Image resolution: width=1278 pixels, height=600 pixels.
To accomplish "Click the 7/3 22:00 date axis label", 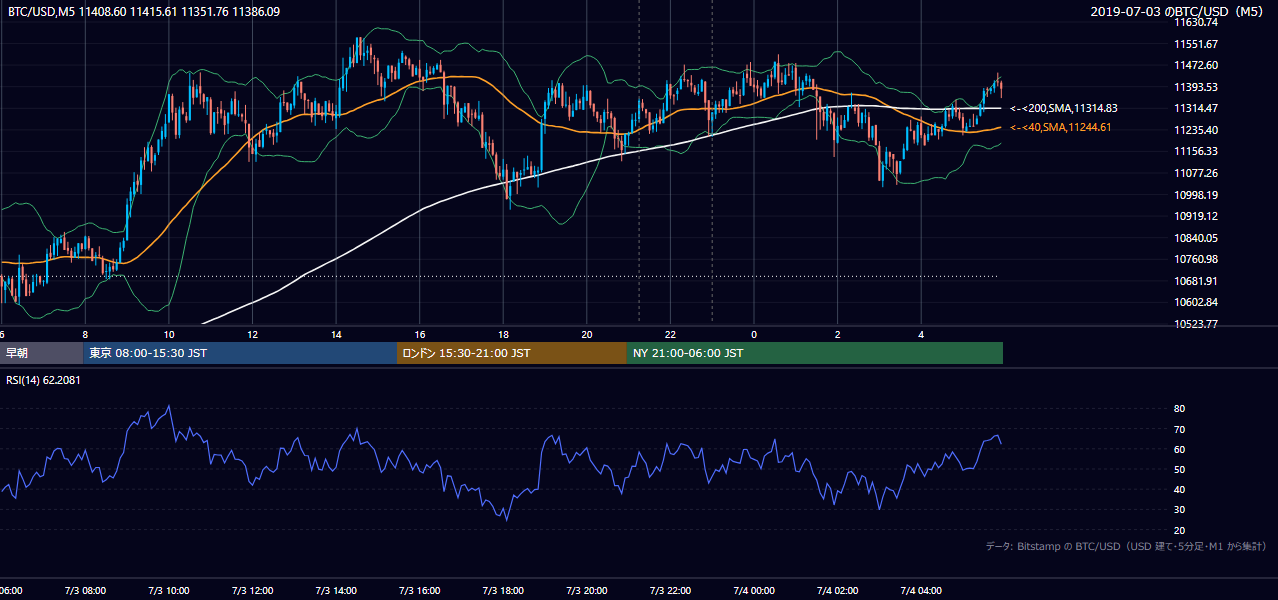I will [671, 591].
